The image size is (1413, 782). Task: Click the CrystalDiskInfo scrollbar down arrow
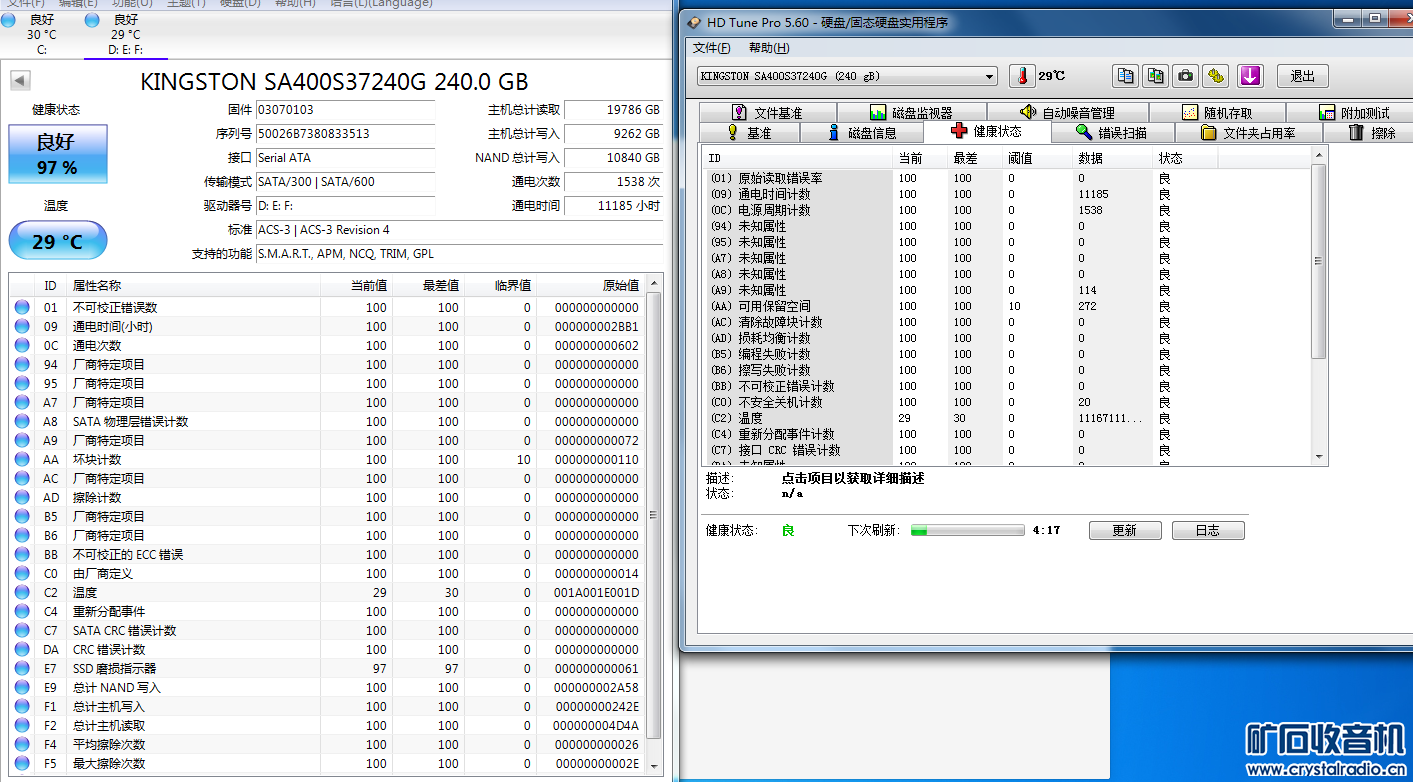(654, 765)
